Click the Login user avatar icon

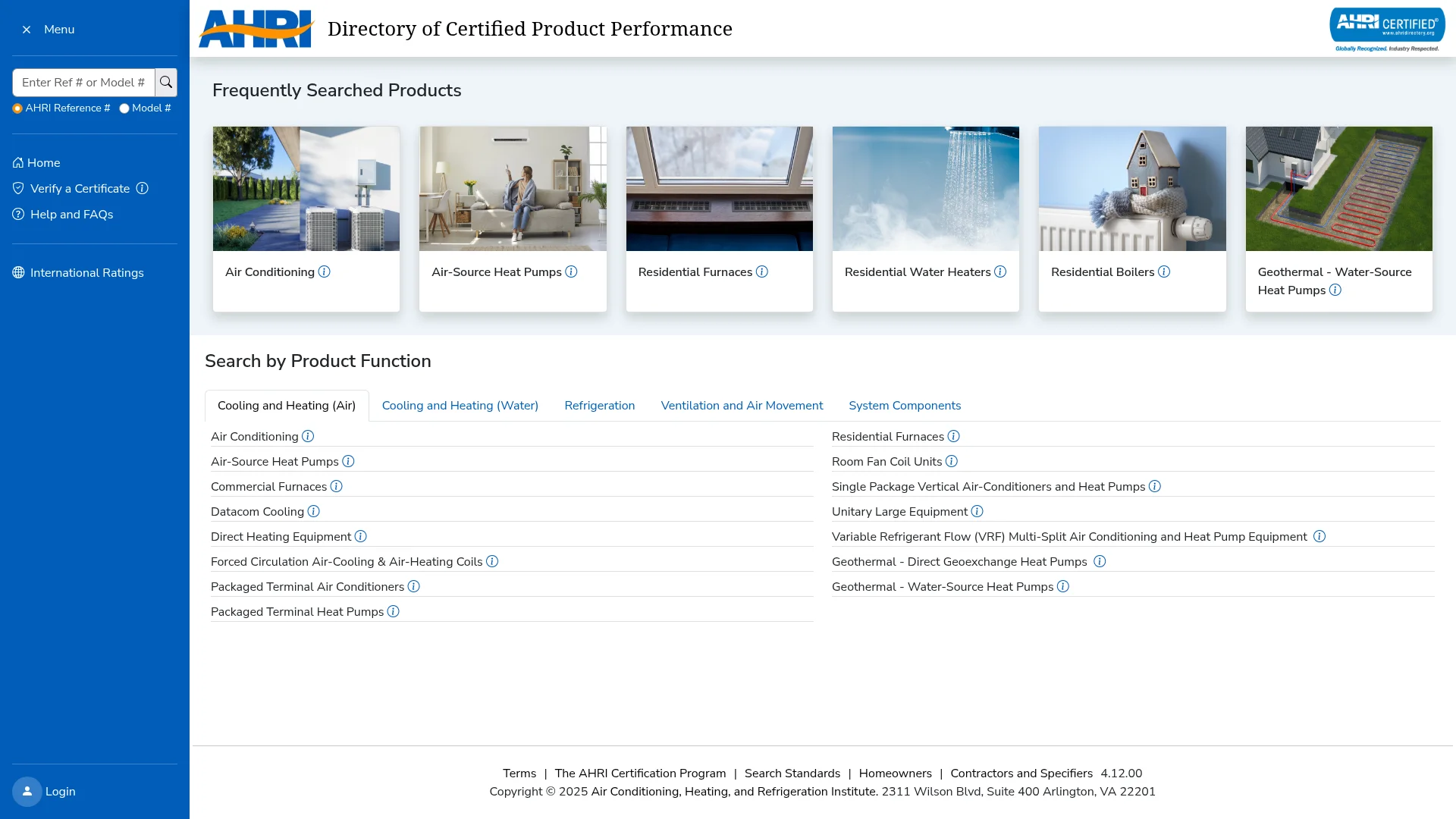pos(27,792)
